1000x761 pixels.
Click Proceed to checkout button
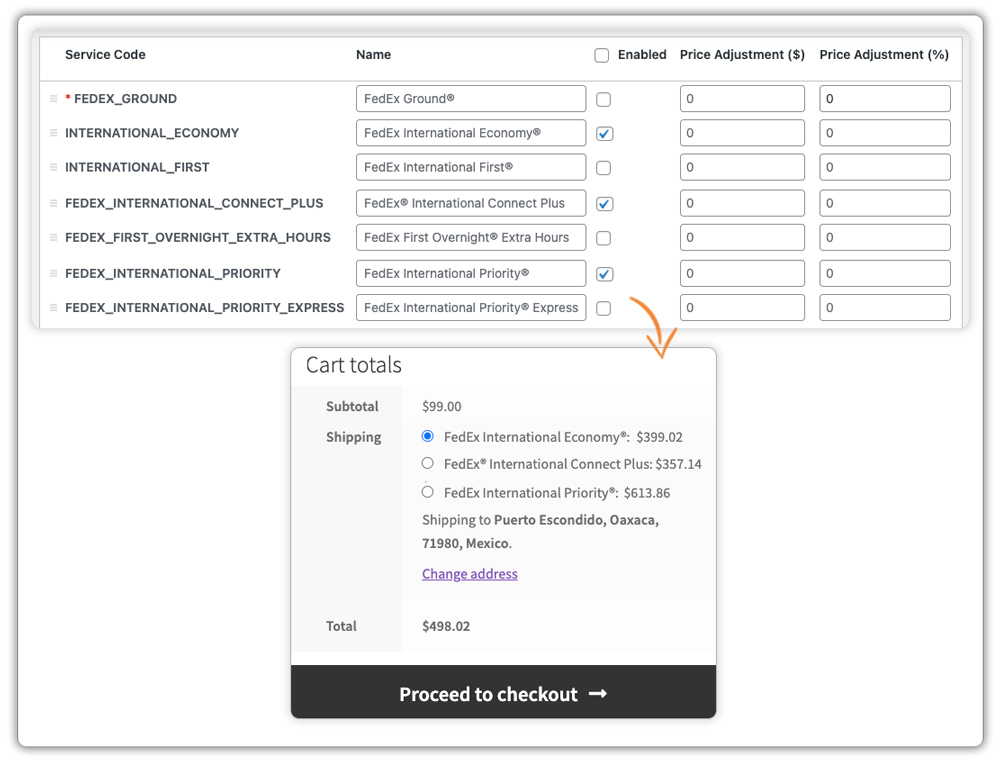coord(503,692)
